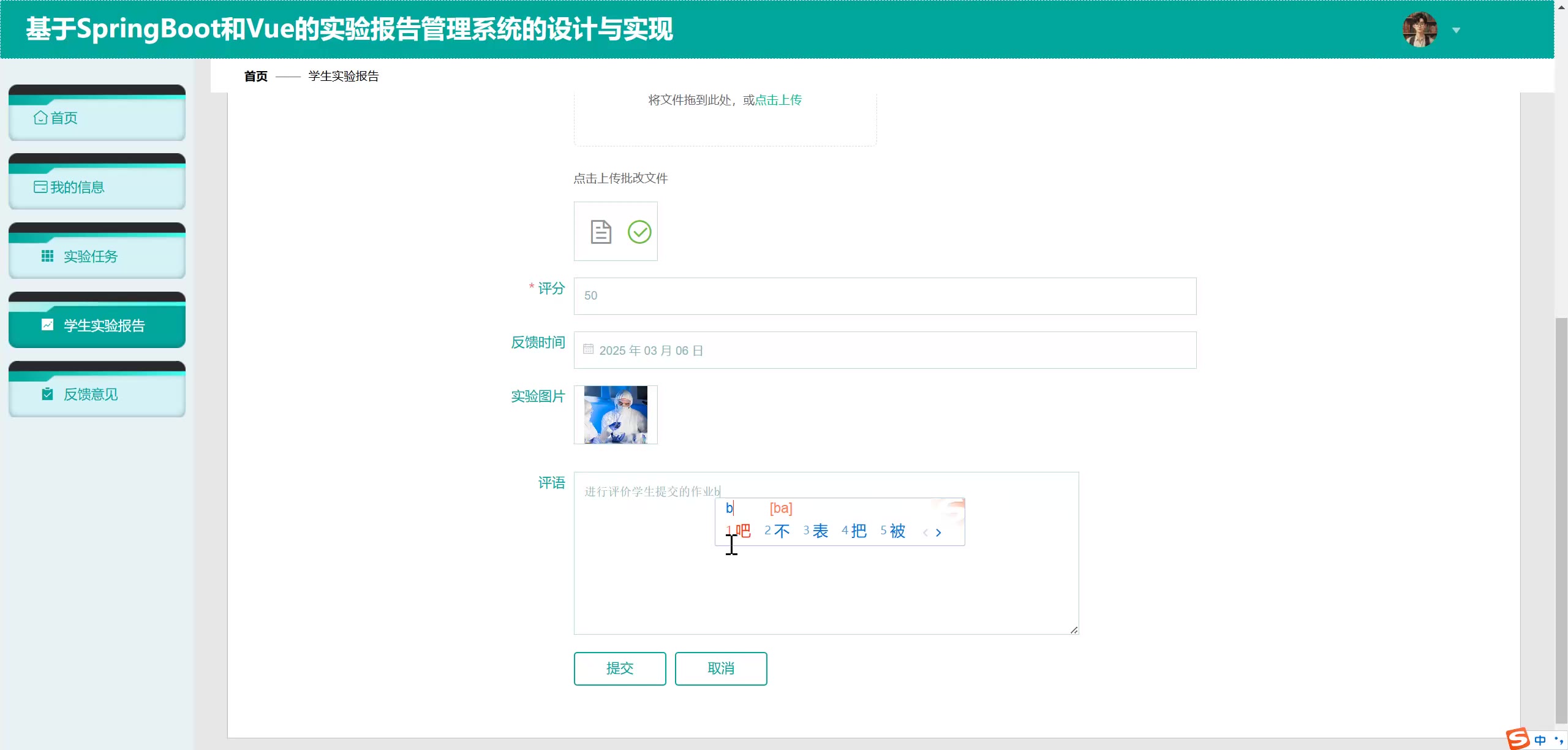Click the page vertical scrollbar thumb
1568x750 pixels.
click(1561, 521)
